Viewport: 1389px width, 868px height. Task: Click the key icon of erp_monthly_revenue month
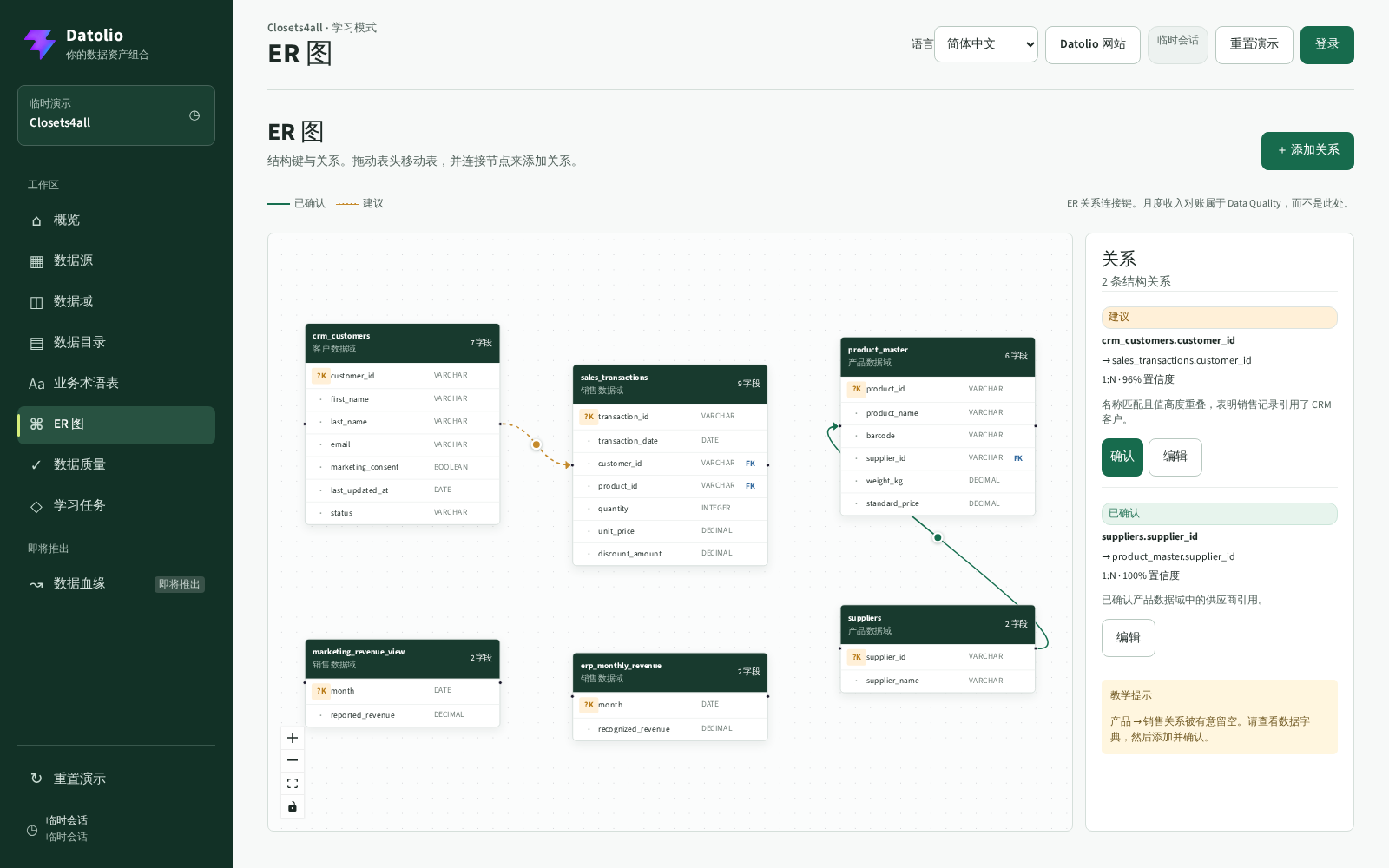589,705
